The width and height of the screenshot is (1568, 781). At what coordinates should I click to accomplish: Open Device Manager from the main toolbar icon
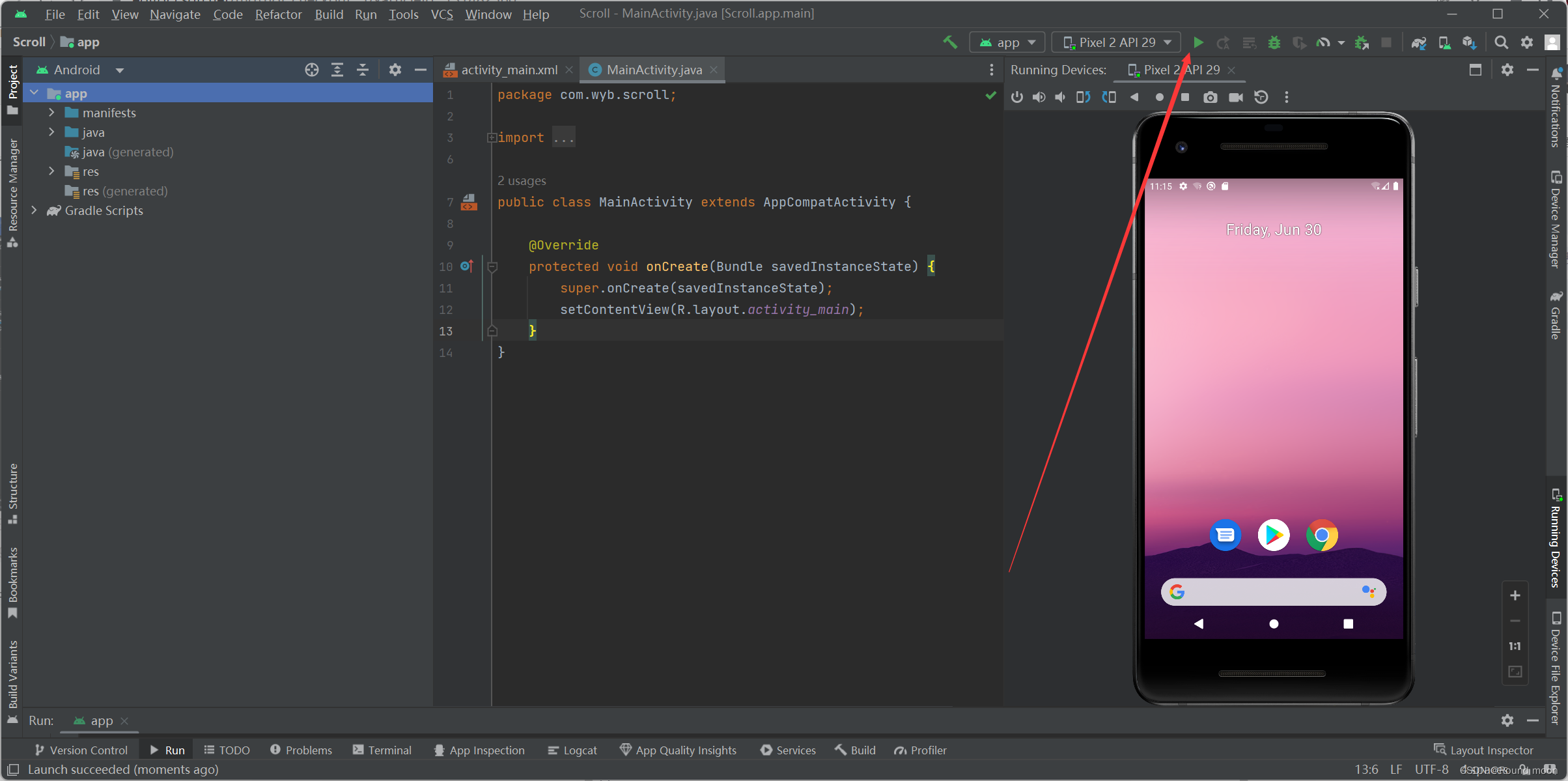pos(1444,42)
